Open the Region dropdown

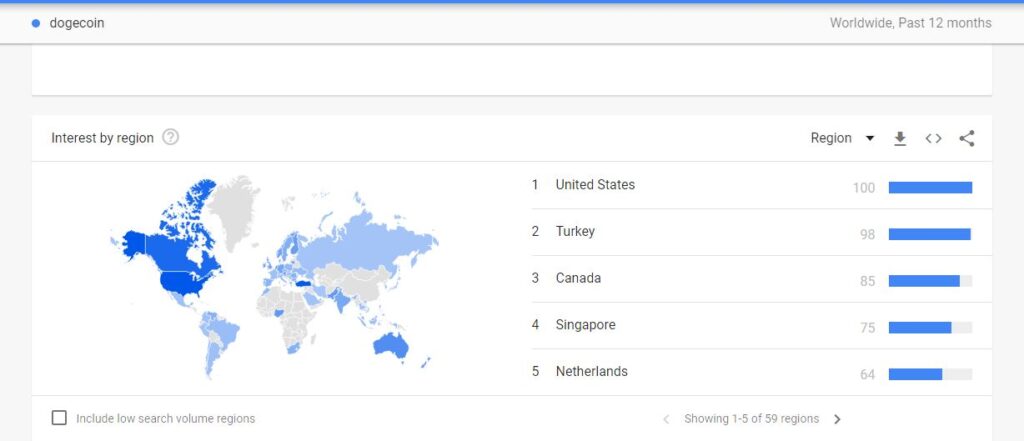[842, 139]
